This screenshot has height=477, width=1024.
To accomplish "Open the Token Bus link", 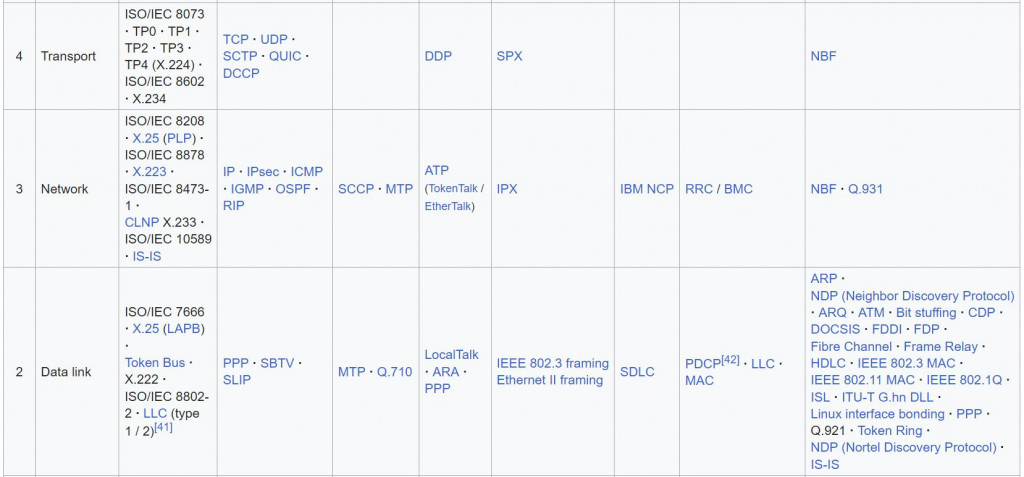I will point(155,362).
